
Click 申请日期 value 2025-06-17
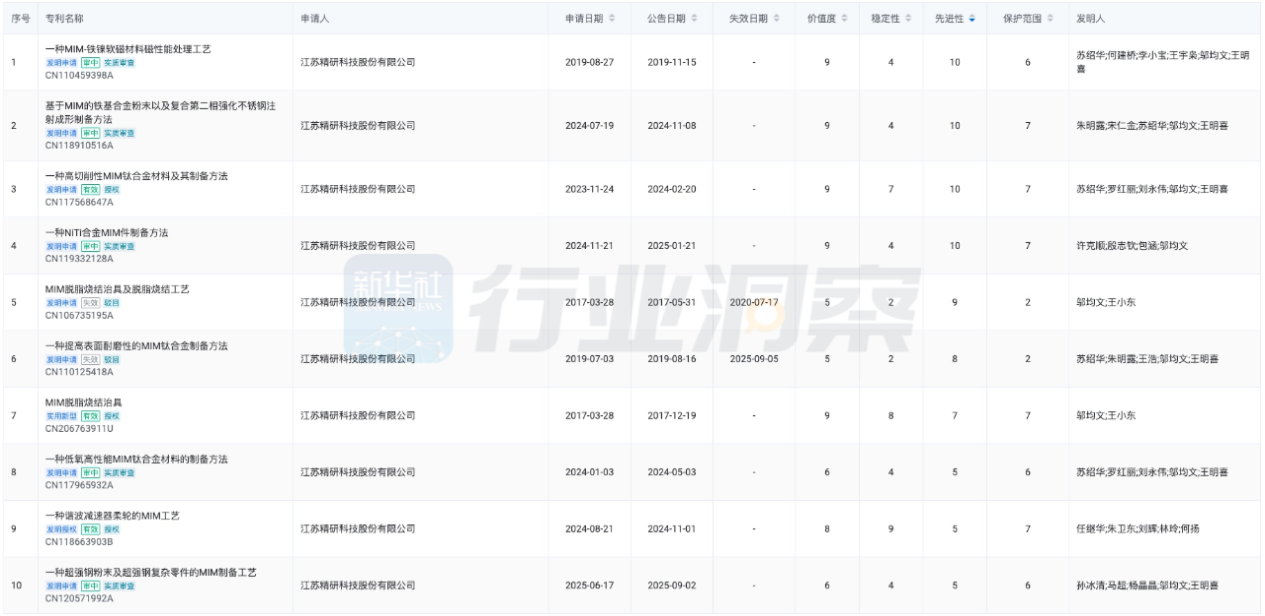(x=589, y=585)
